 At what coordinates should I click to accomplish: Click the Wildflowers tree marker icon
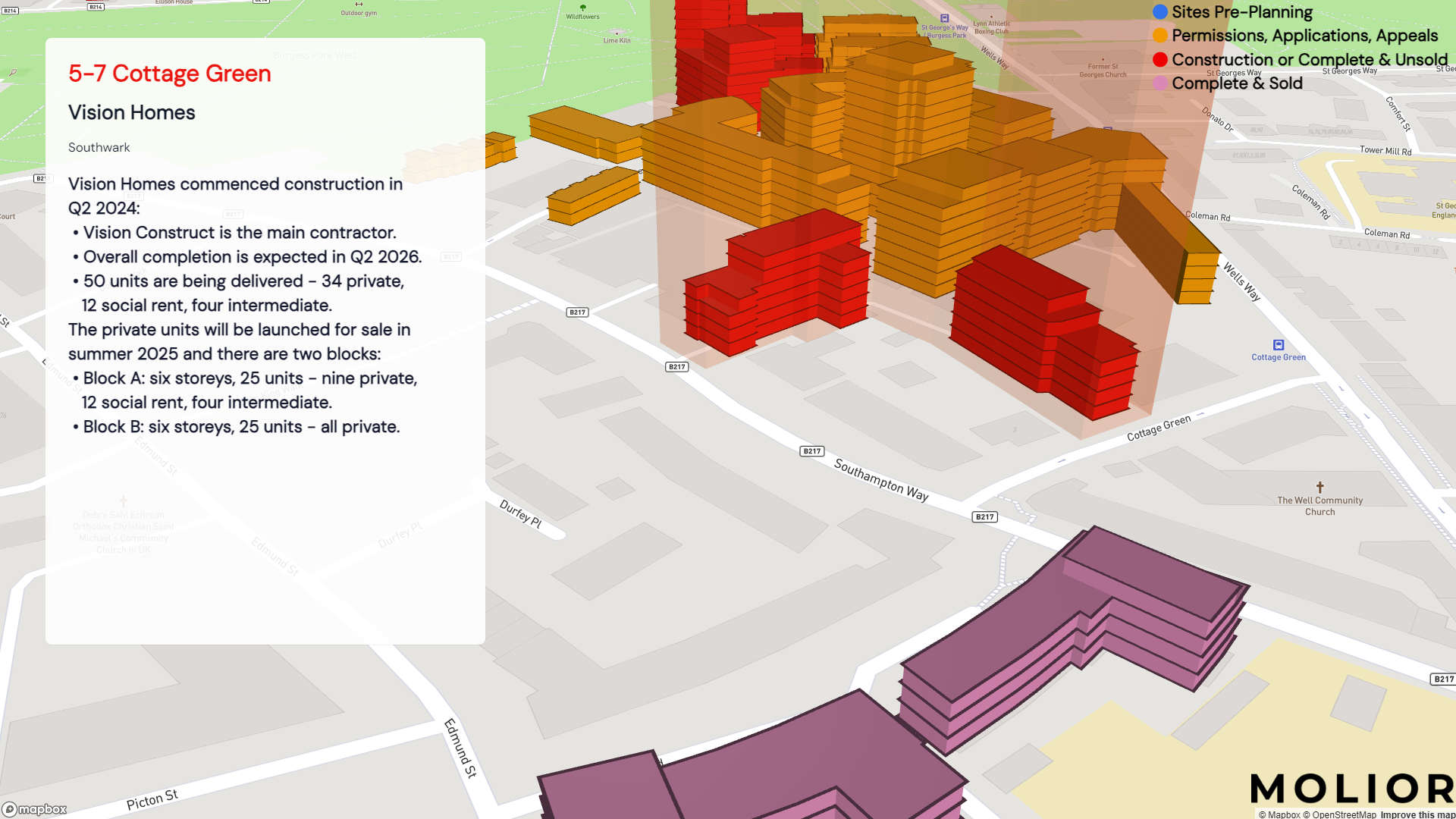coord(582,8)
